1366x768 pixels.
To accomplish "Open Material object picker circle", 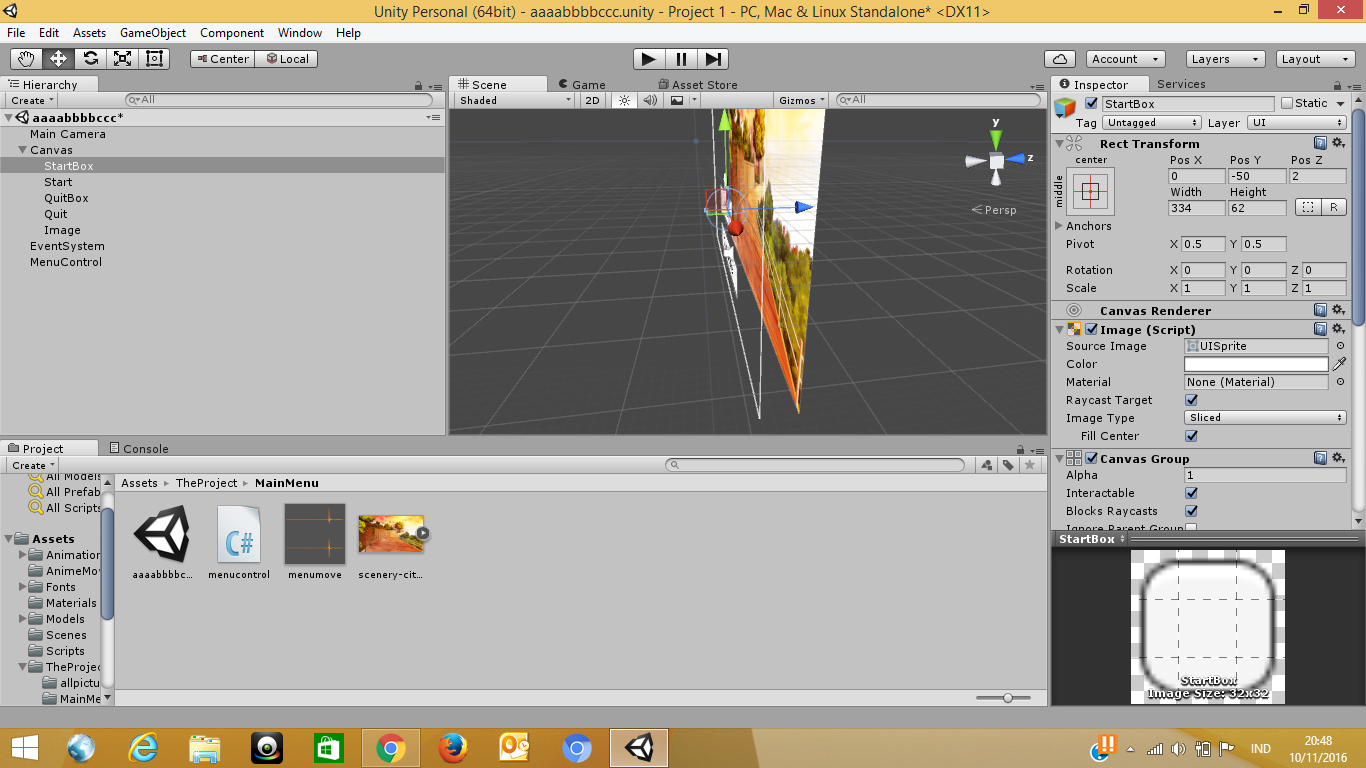I will click(1340, 382).
